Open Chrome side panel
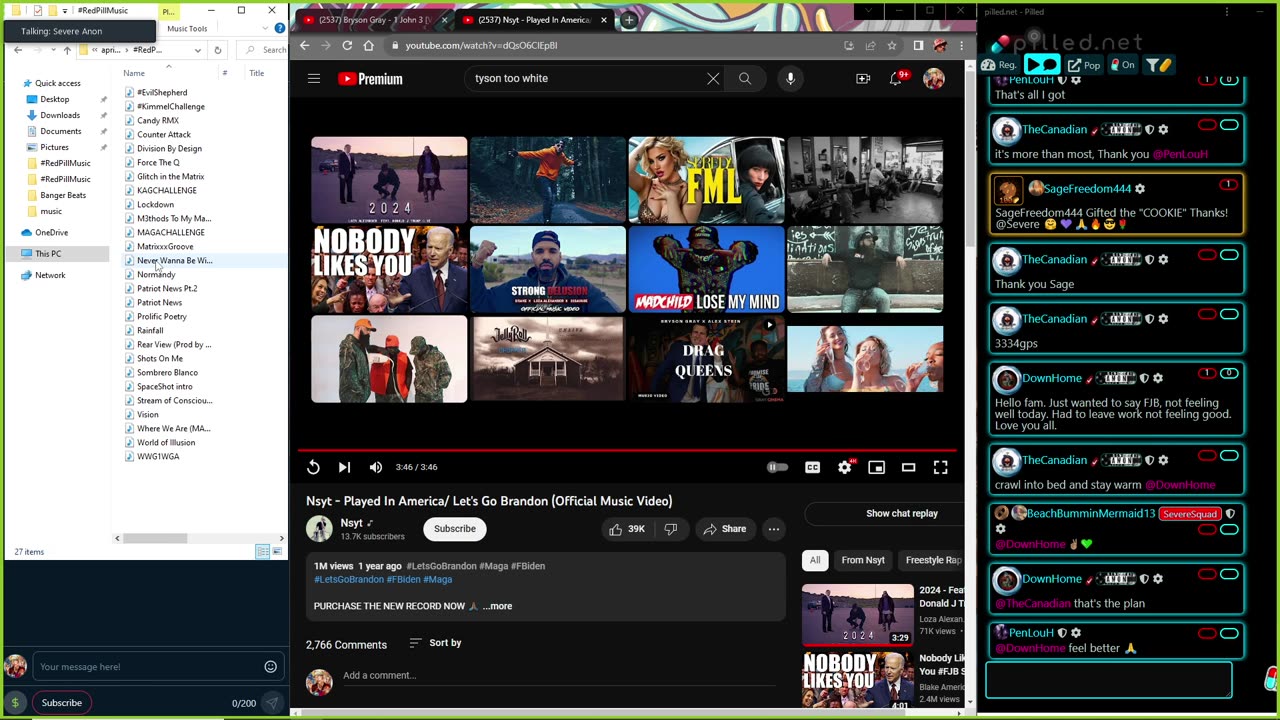 (x=918, y=45)
